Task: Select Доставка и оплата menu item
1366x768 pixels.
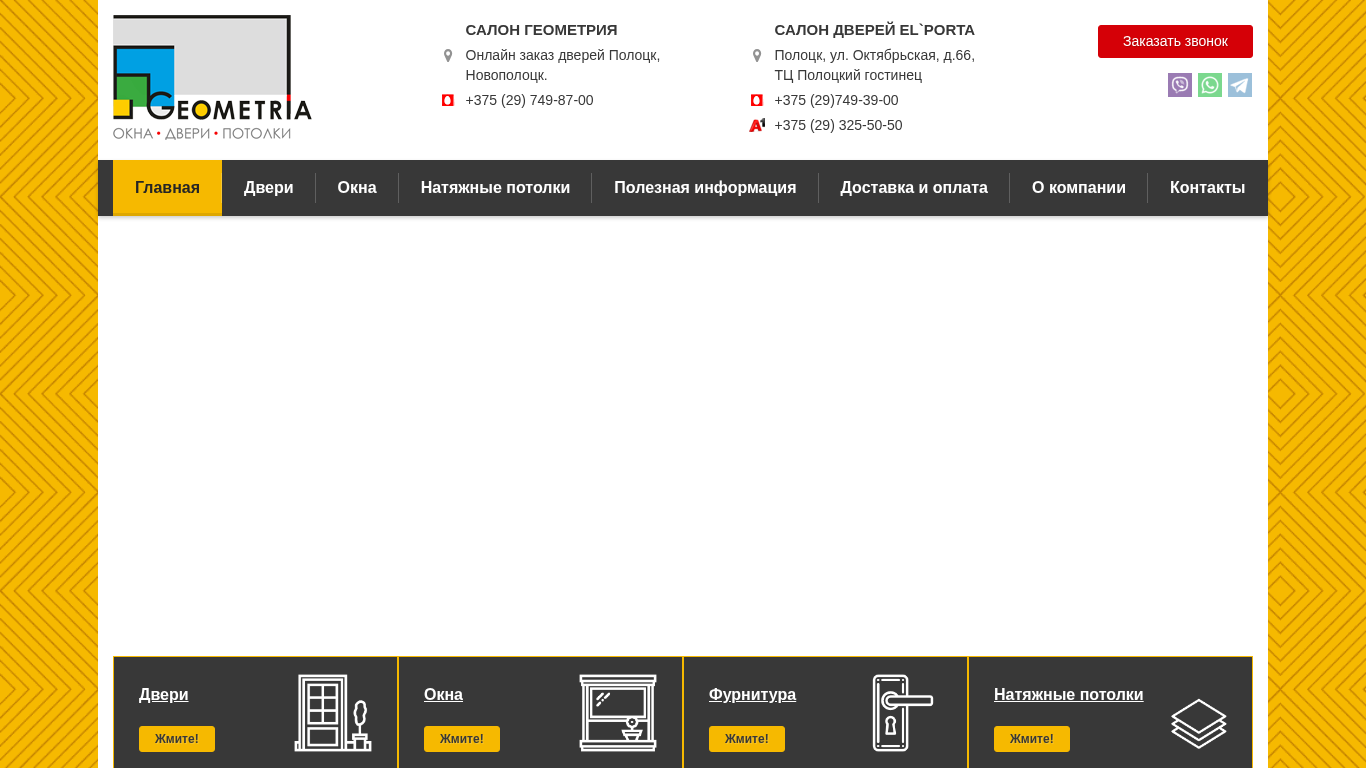Action: 914,188
